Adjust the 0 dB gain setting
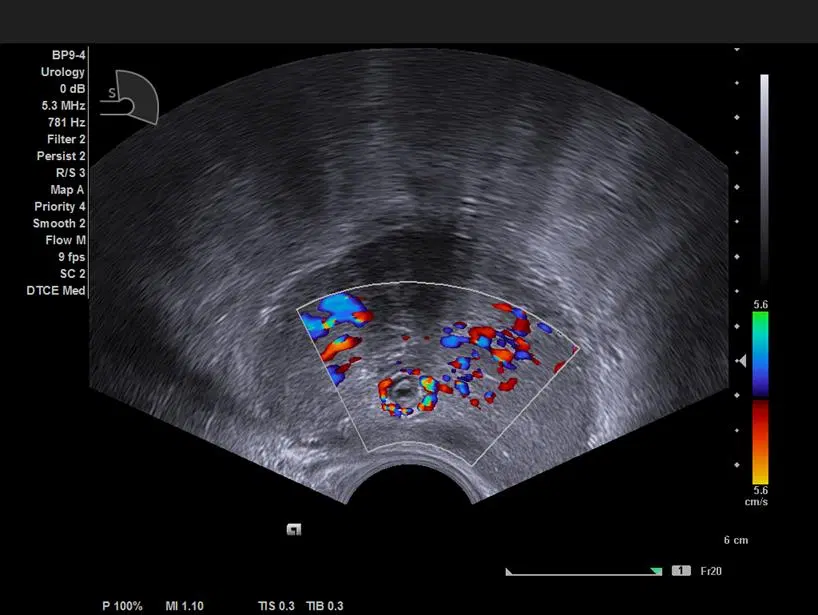Image resolution: width=818 pixels, height=615 pixels. (70, 89)
